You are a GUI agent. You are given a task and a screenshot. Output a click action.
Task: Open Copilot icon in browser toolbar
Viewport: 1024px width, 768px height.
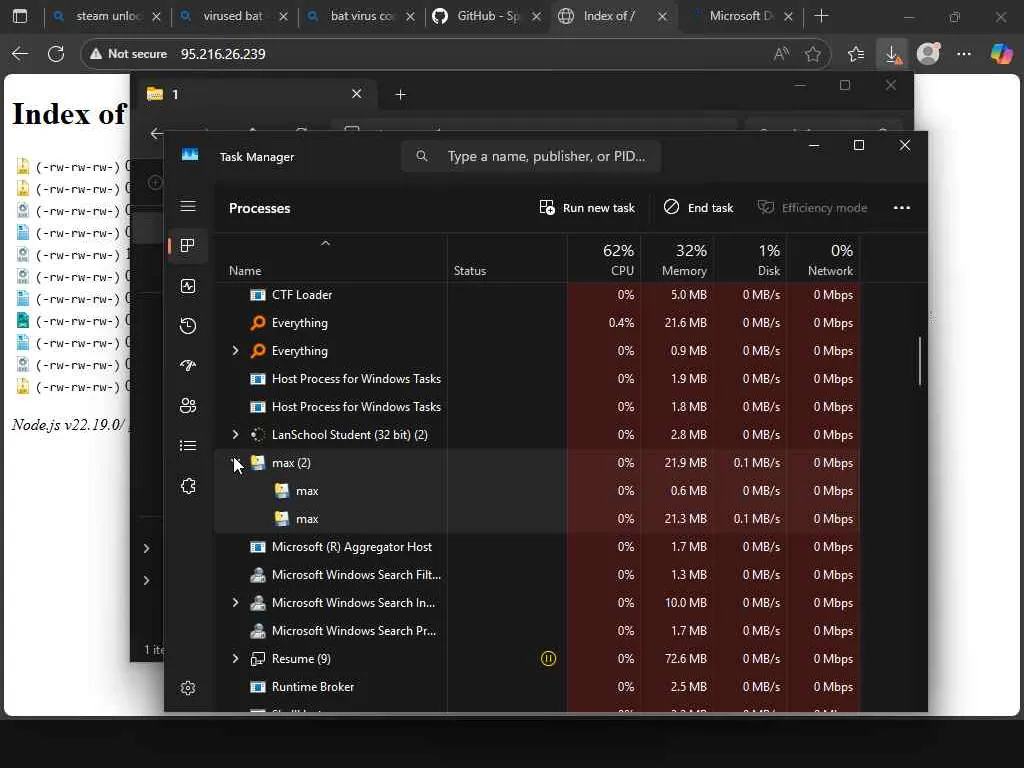click(1001, 54)
